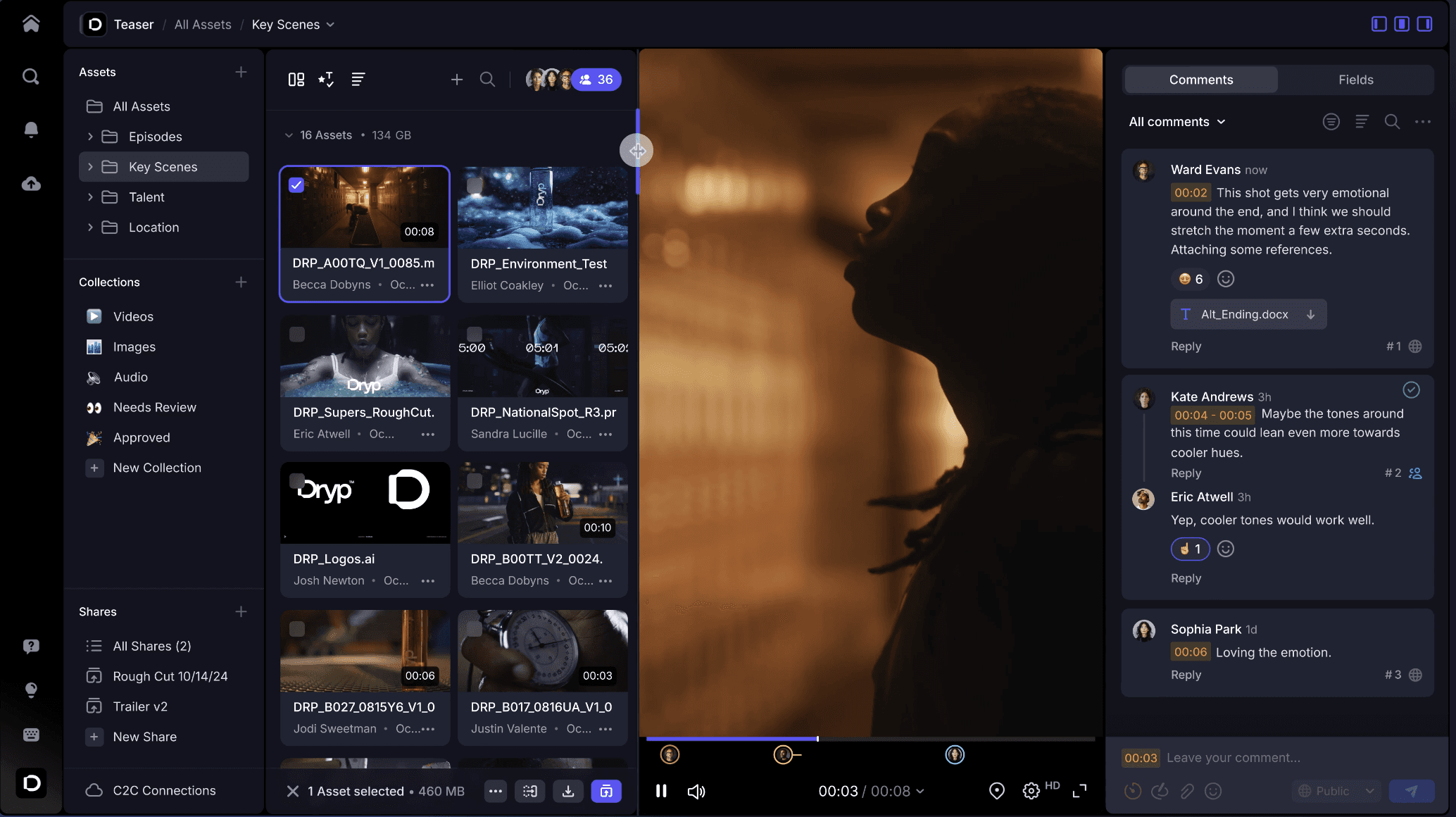Select checkbox on DRP_NationalSpot_R3 thumbnail
This screenshot has width=1456, height=817.
(475, 334)
